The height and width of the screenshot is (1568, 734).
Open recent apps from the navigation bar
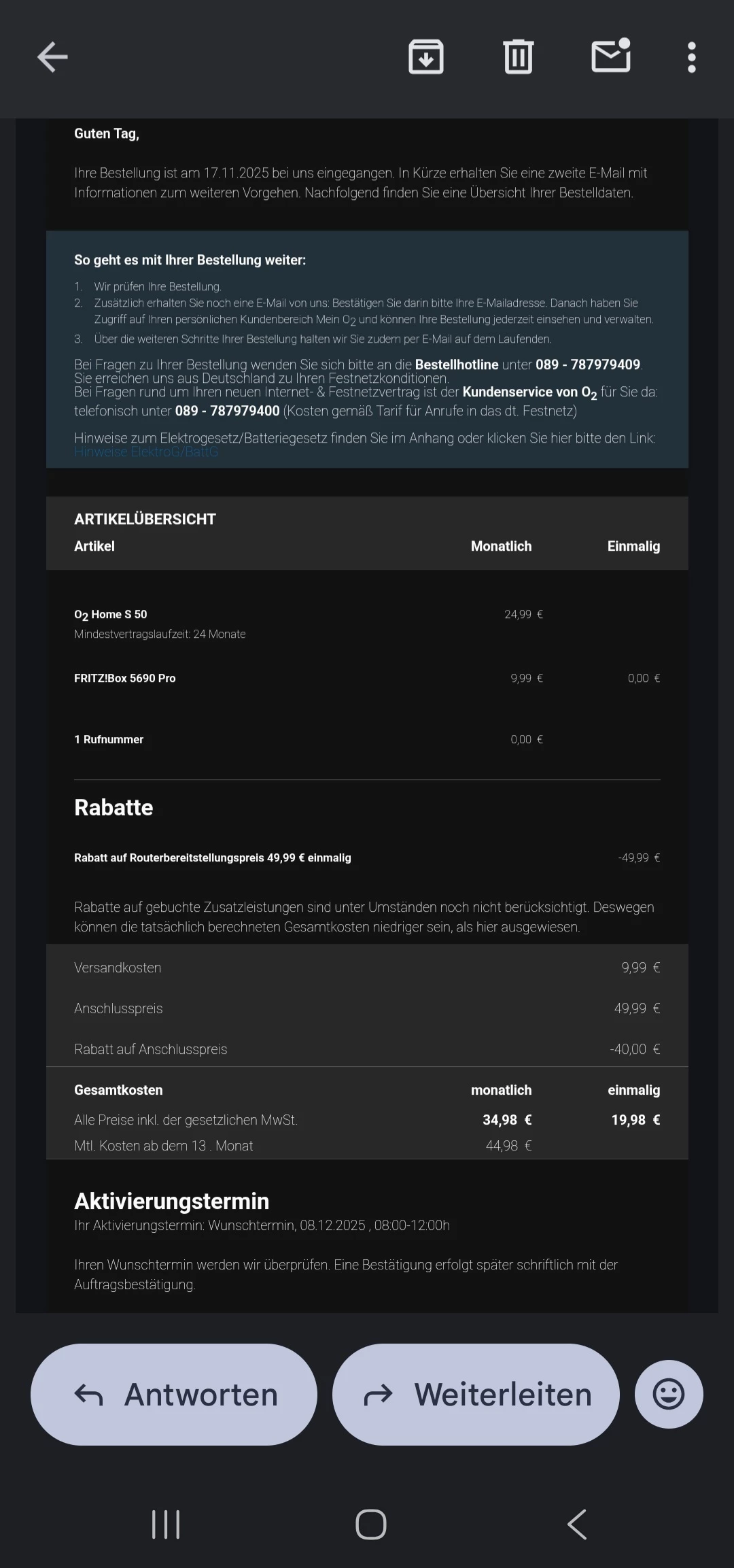[166, 1524]
